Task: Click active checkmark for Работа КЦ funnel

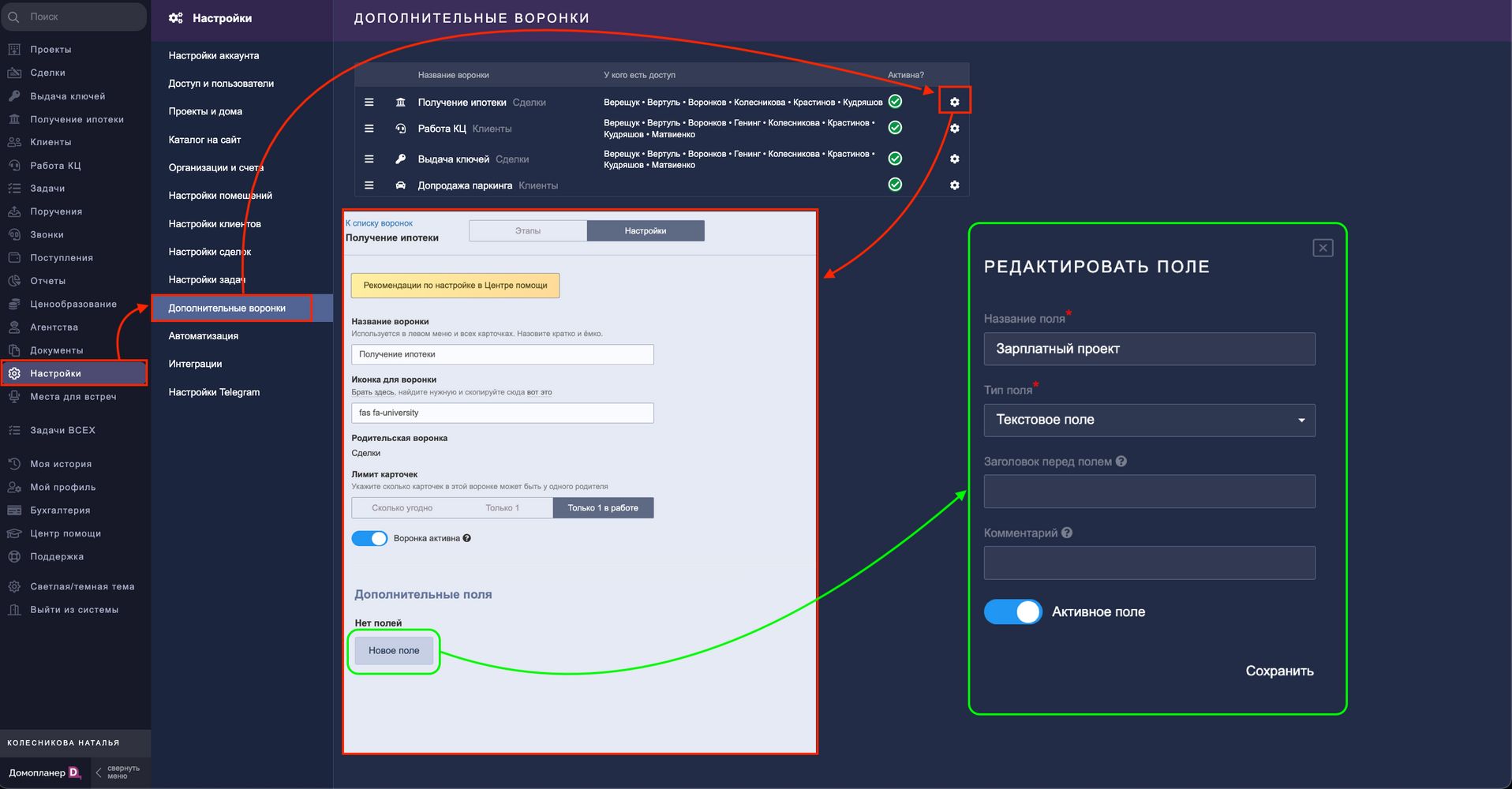Action: coord(895,128)
